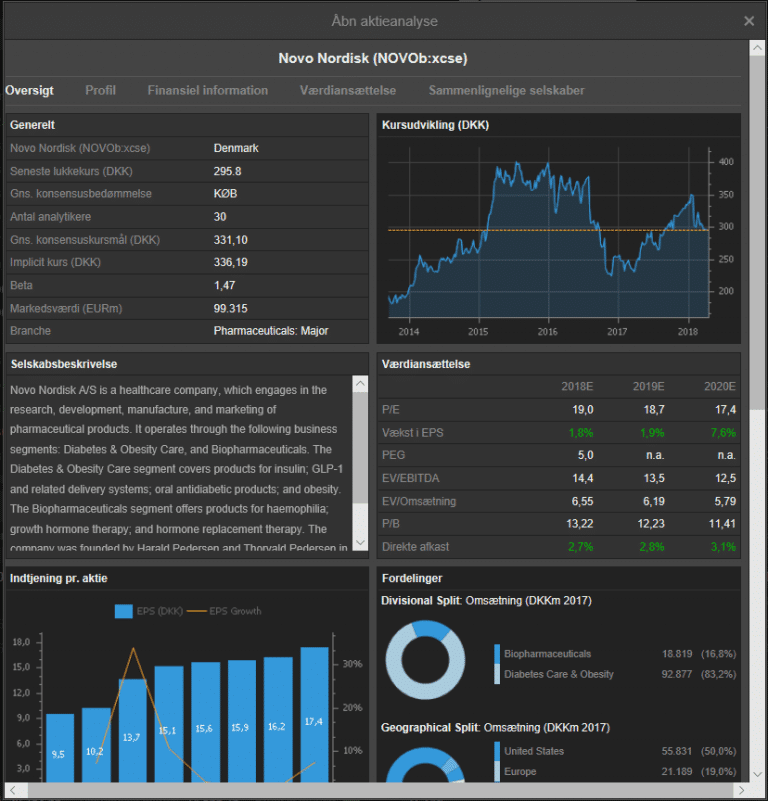Click the Selskabsbeskrivelse section heading

pos(64,364)
